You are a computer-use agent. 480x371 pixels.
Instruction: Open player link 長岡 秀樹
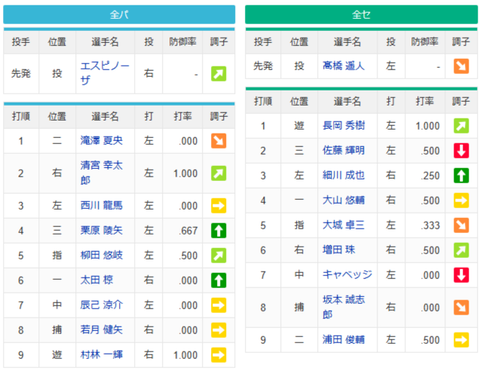pyautogui.click(x=343, y=126)
